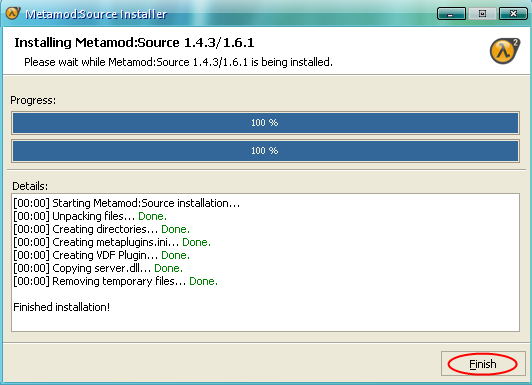
Task: Click the 'Details:' label
Action: [x=30, y=186]
